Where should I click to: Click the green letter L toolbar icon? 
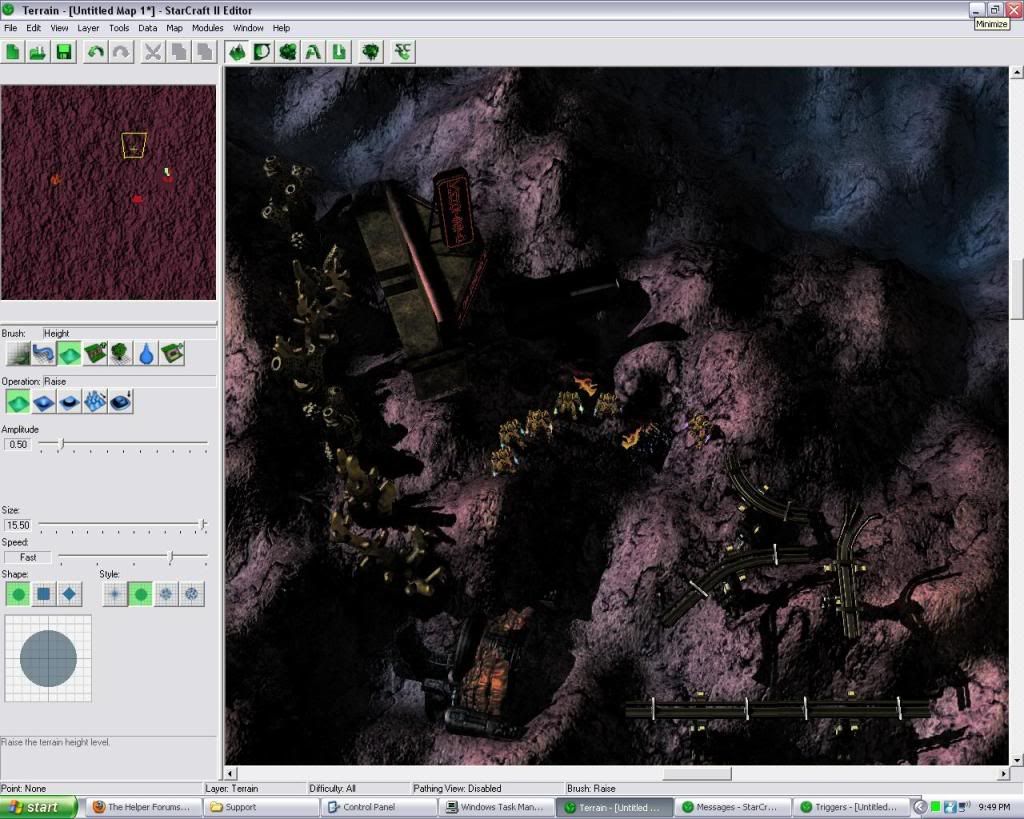click(339, 52)
